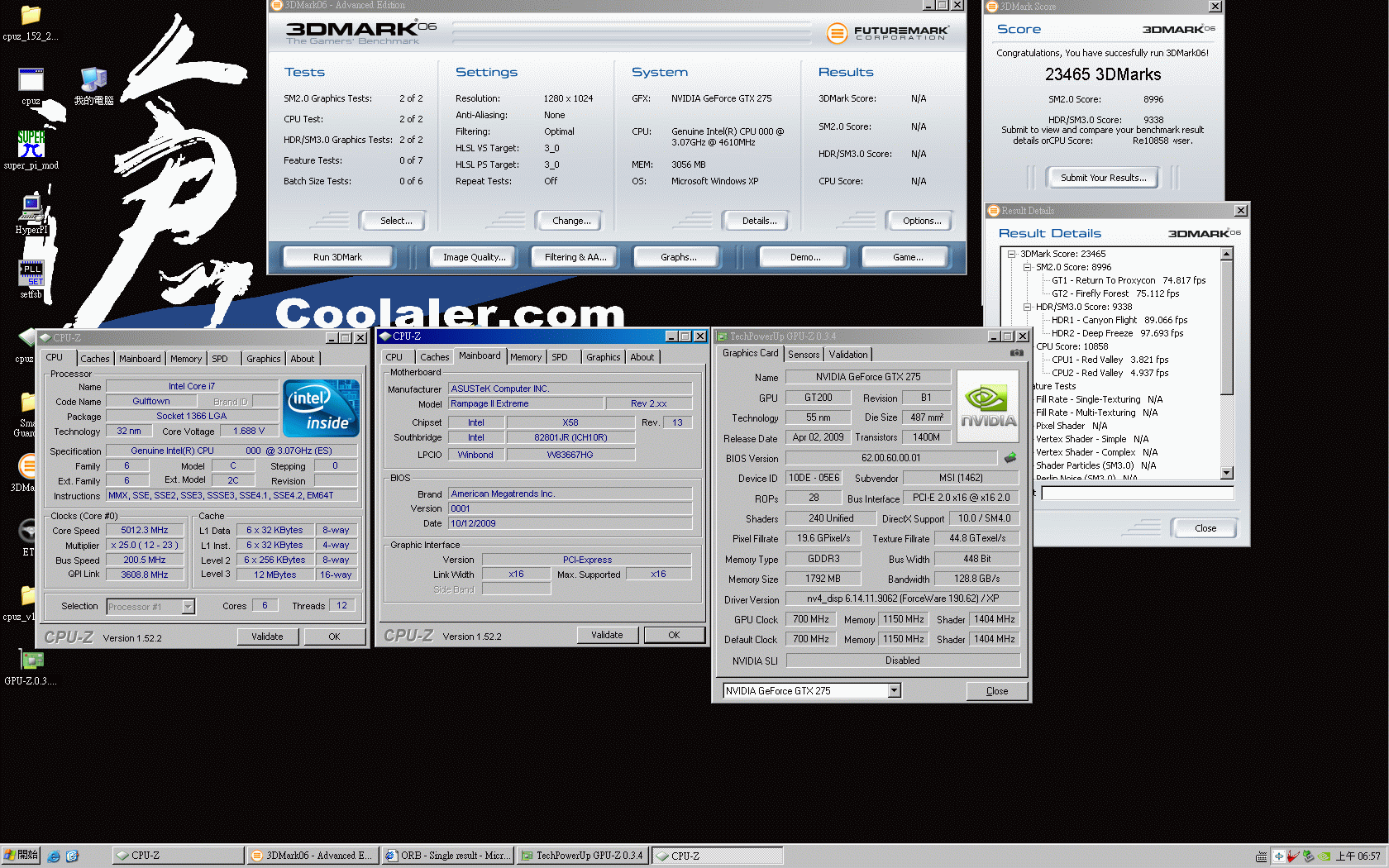Open the on-screen keyboard language bar icon
Screen dimensions: 1389x868
coord(1261,856)
